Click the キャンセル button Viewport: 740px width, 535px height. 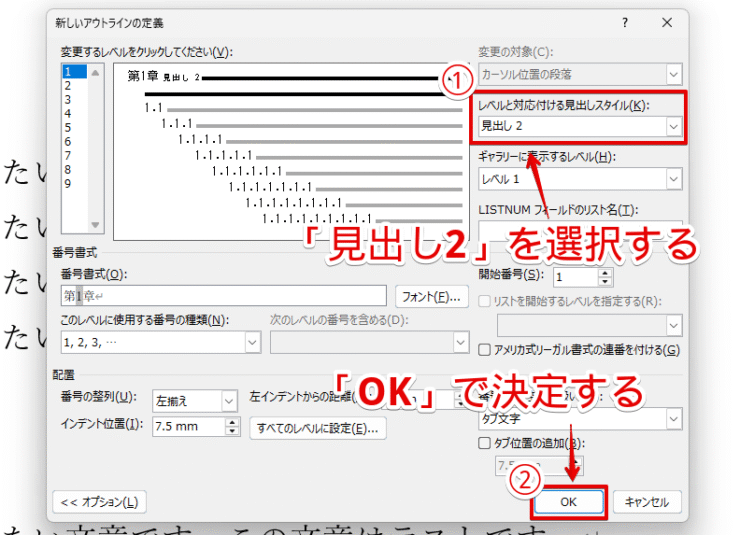click(x=647, y=502)
